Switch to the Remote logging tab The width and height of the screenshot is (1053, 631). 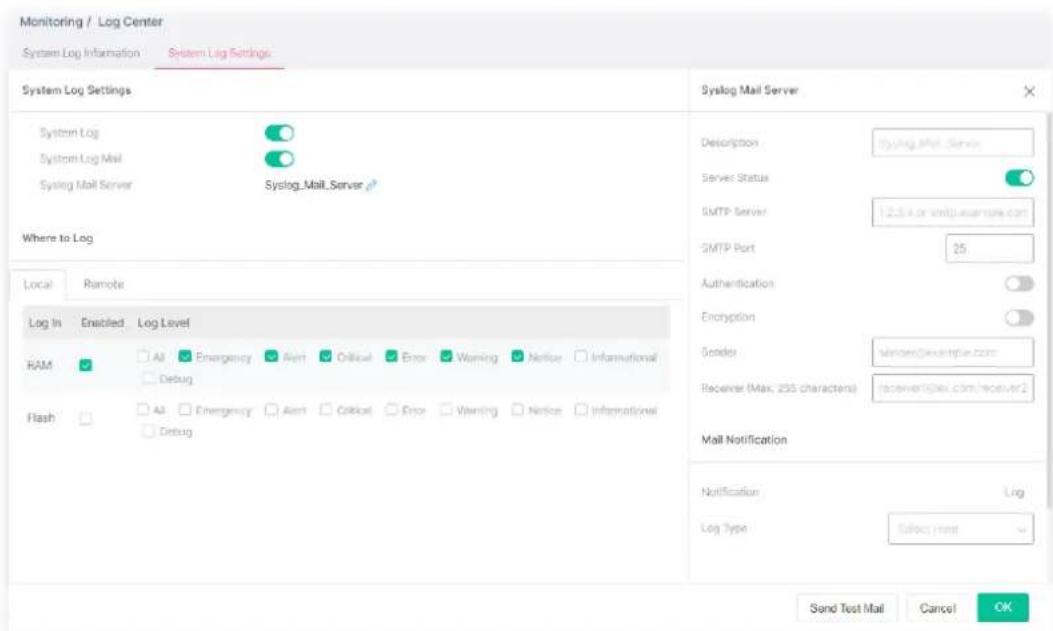[103, 285]
